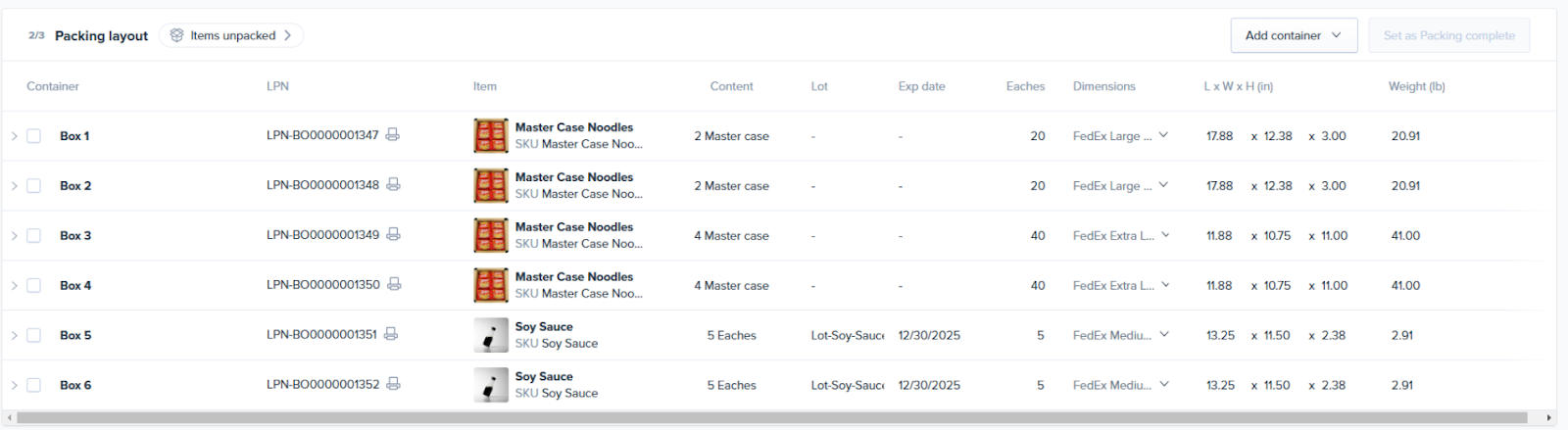Click the Items unpacked chip

click(x=232, y=35)
